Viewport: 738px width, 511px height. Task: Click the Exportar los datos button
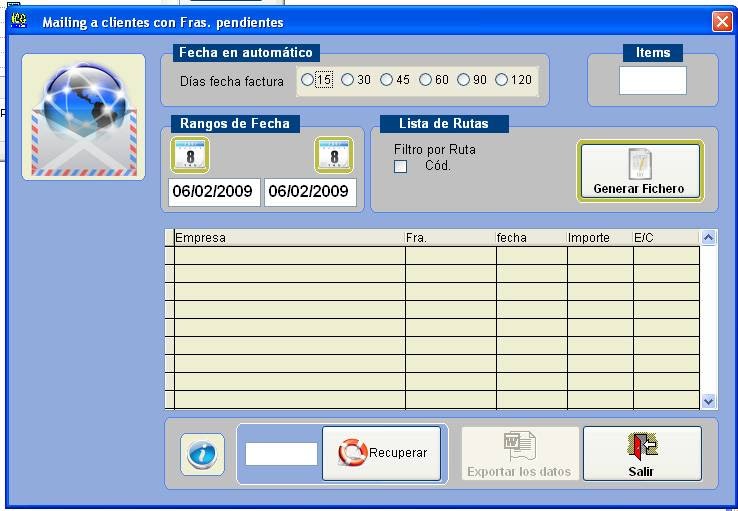pos(520,454)
